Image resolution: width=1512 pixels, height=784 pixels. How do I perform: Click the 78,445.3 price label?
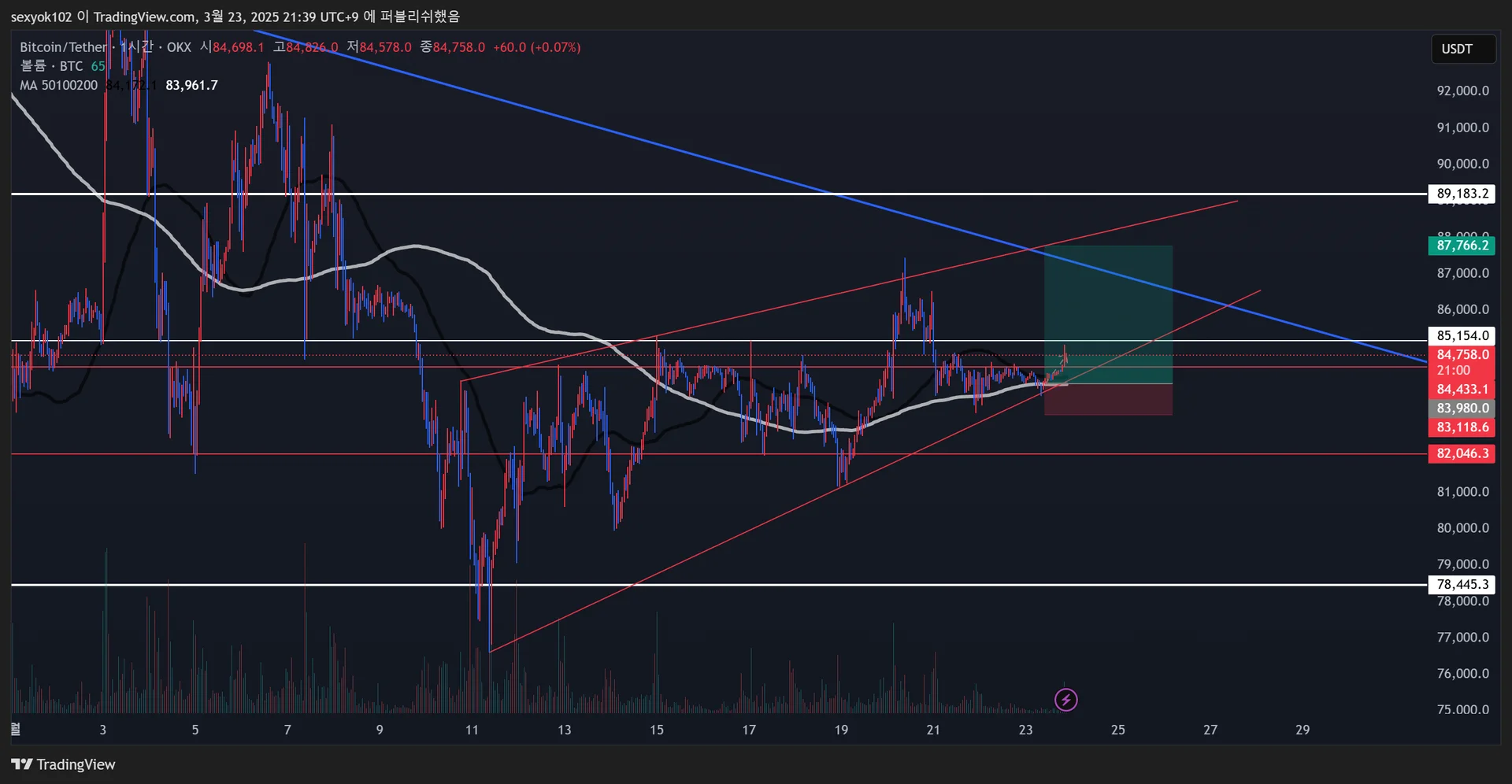(x=1462, y=584)
